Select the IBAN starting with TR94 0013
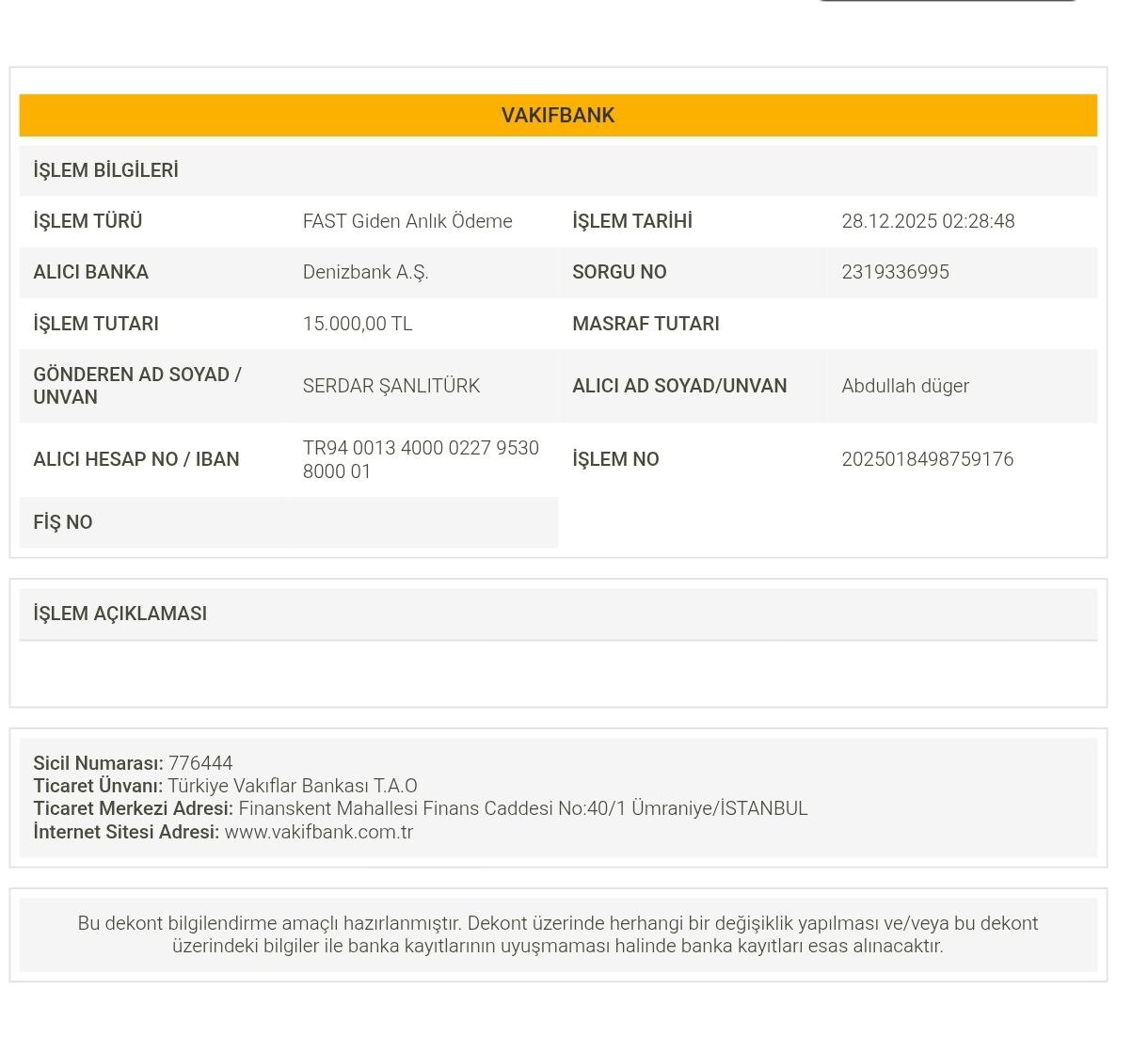 point(421,459)
